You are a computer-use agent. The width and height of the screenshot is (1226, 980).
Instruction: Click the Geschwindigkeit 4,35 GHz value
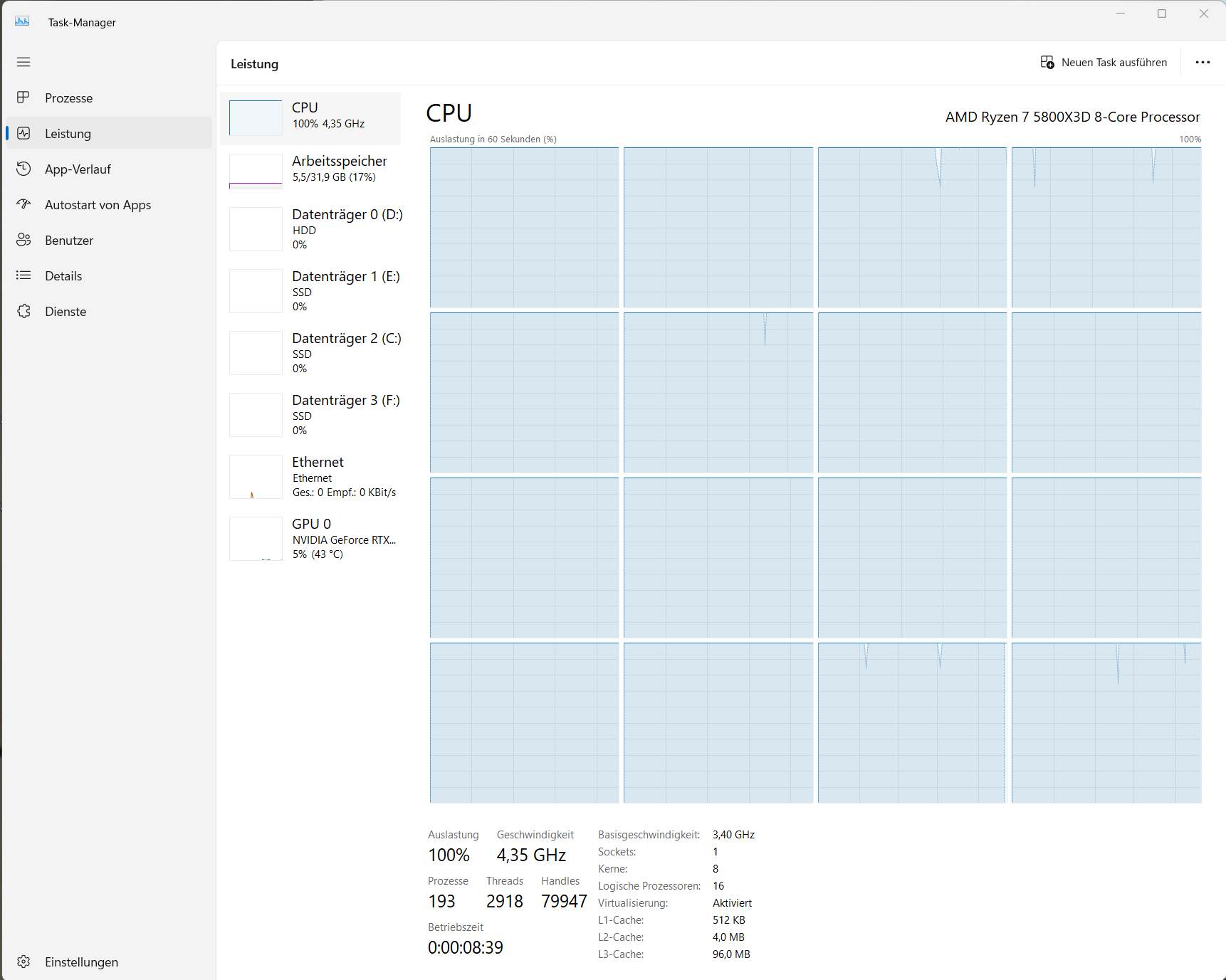click(531, 855)
